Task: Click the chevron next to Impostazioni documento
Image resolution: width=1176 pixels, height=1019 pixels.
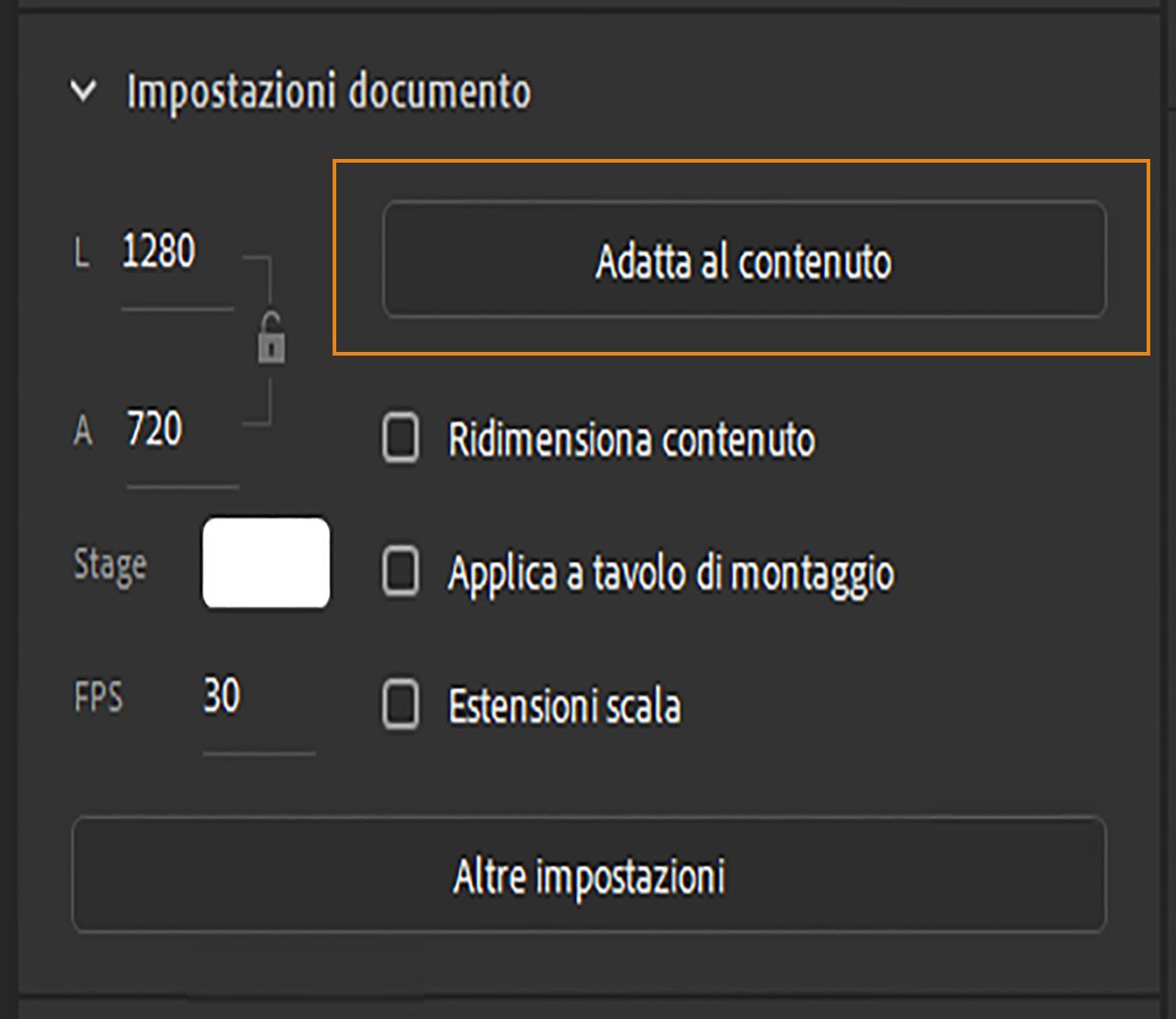Action: click(84, 92)
